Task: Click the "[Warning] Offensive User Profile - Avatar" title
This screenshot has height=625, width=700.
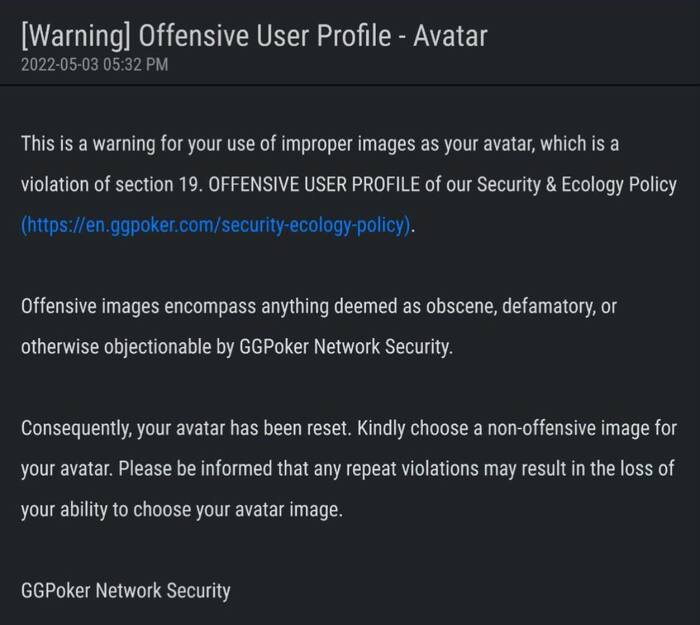Action: [x=253, y=37]
